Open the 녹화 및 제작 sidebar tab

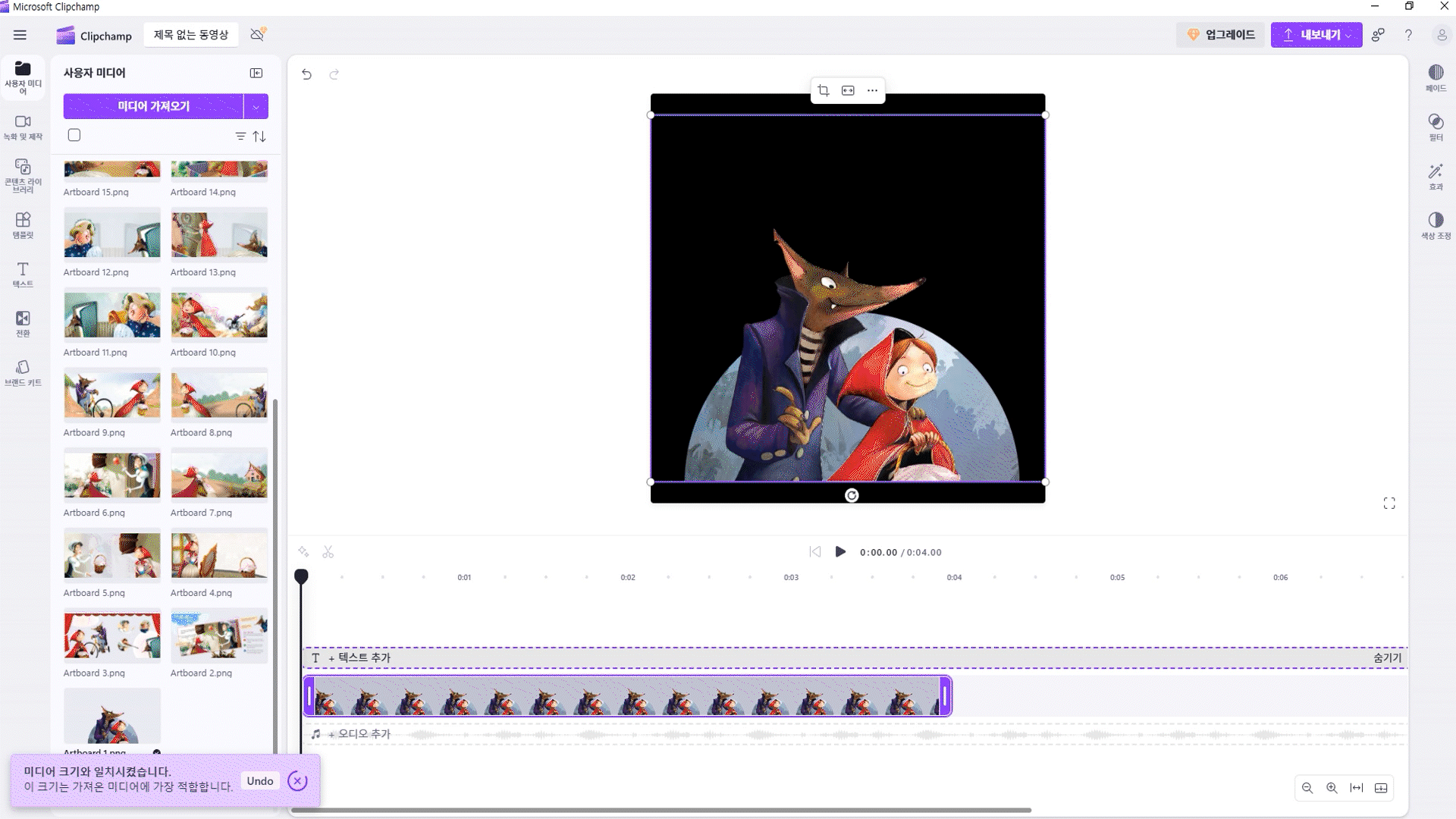click(23, 127)
